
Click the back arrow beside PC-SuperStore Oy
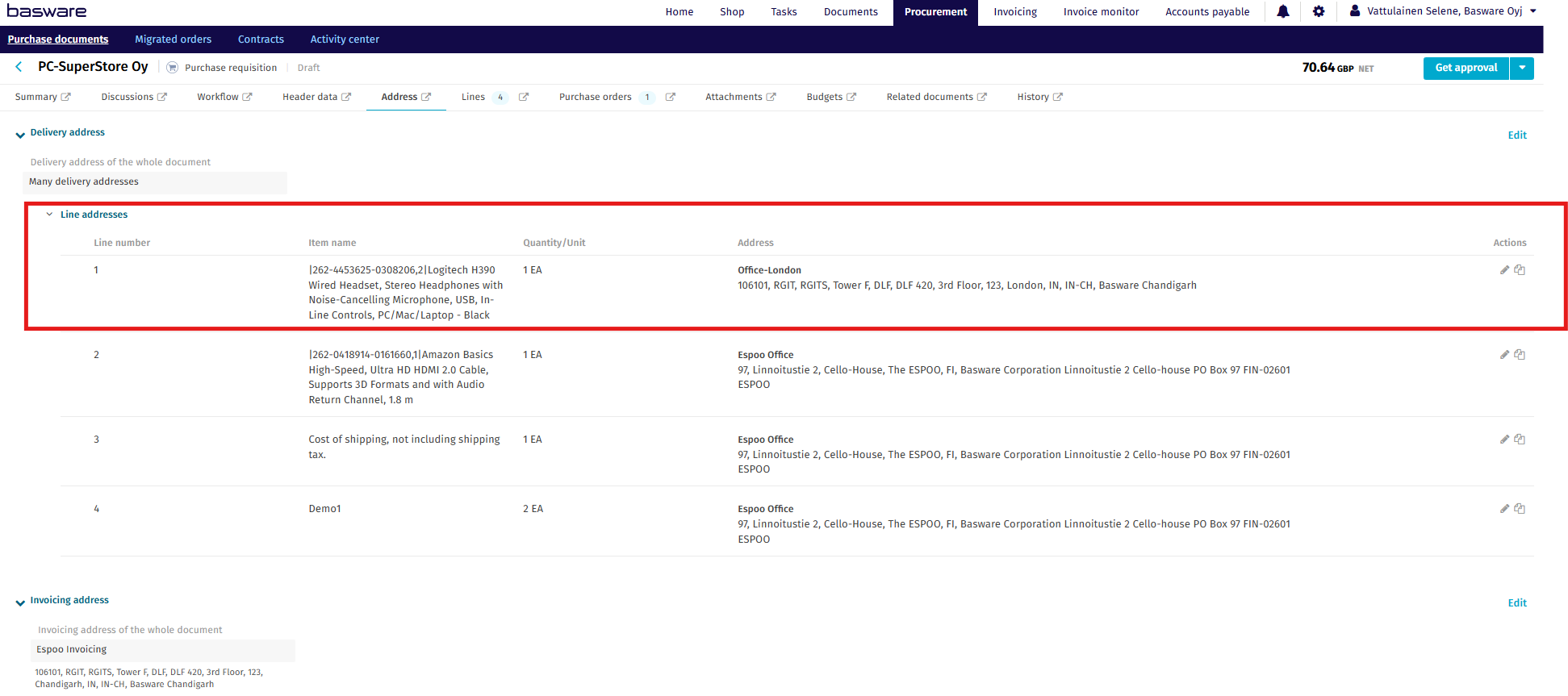[x=19, y=67]
